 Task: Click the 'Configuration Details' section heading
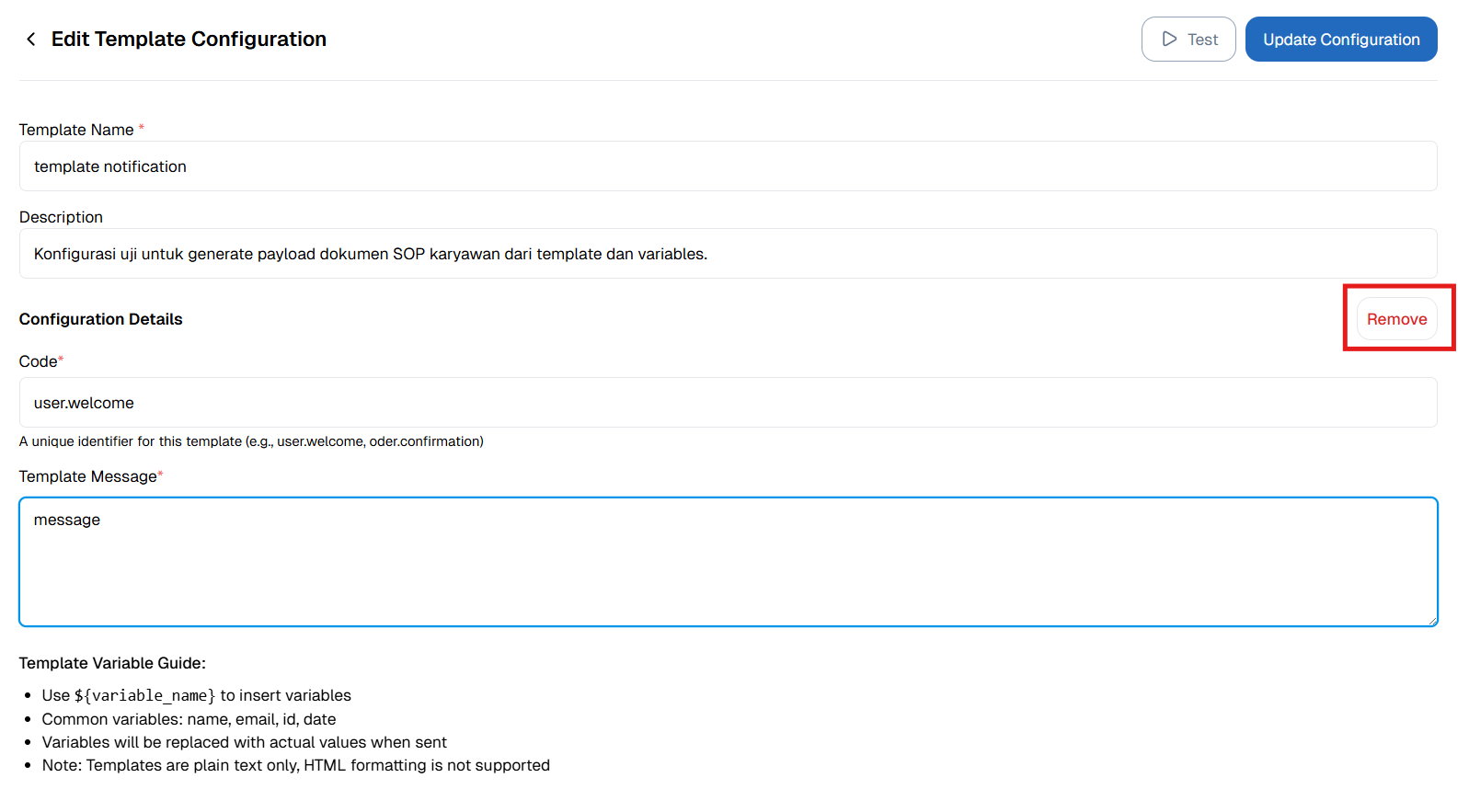click(x=100, y=319)
